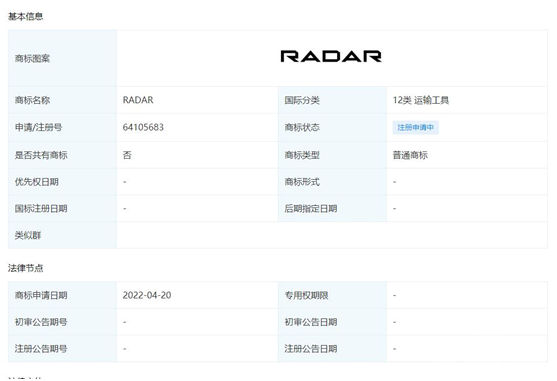Select the date 2022-04-20

147,295
